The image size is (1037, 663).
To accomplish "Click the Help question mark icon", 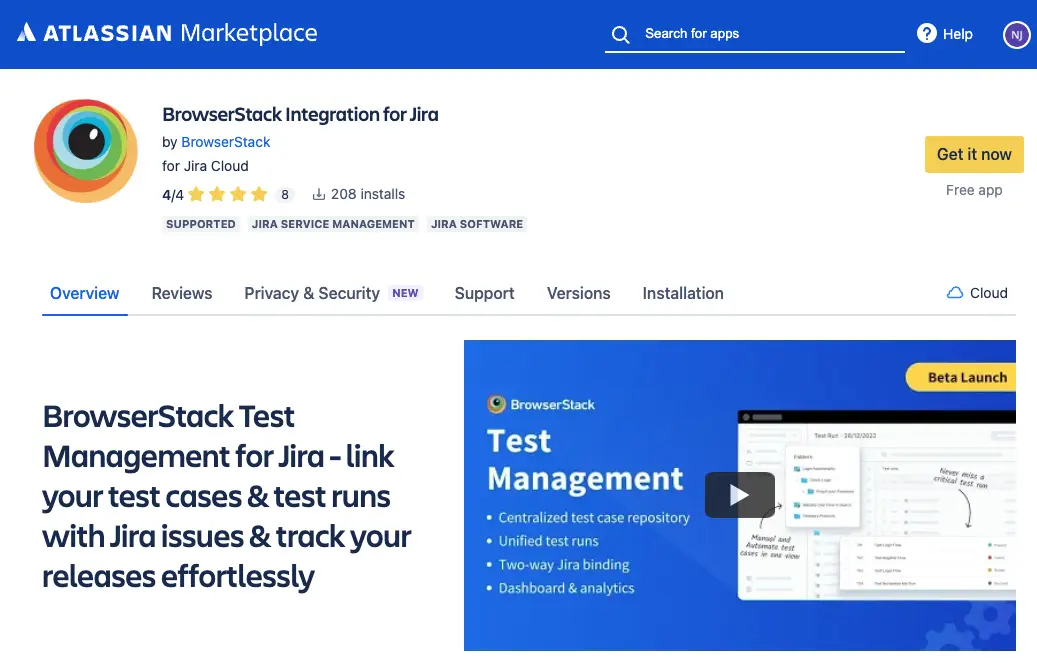I will tap(926, 34).
